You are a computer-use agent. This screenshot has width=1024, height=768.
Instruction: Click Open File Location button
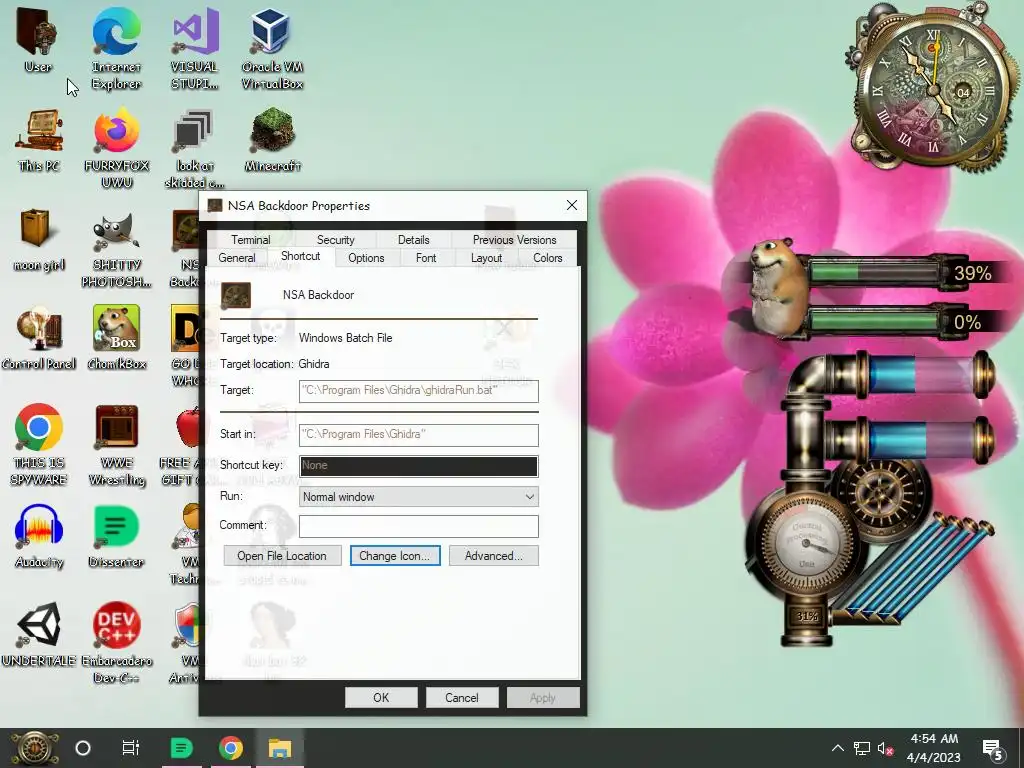click(x=282, y=556)
